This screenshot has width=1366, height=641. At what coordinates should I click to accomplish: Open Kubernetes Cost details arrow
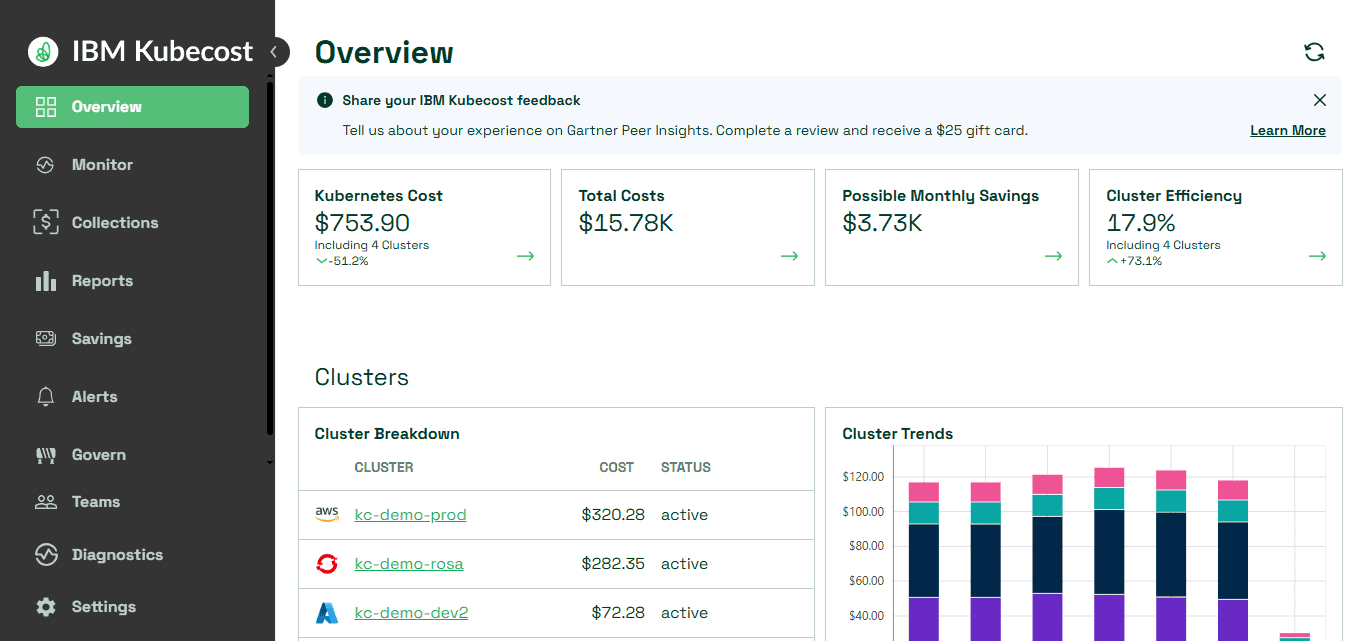[x=525, y=256]
